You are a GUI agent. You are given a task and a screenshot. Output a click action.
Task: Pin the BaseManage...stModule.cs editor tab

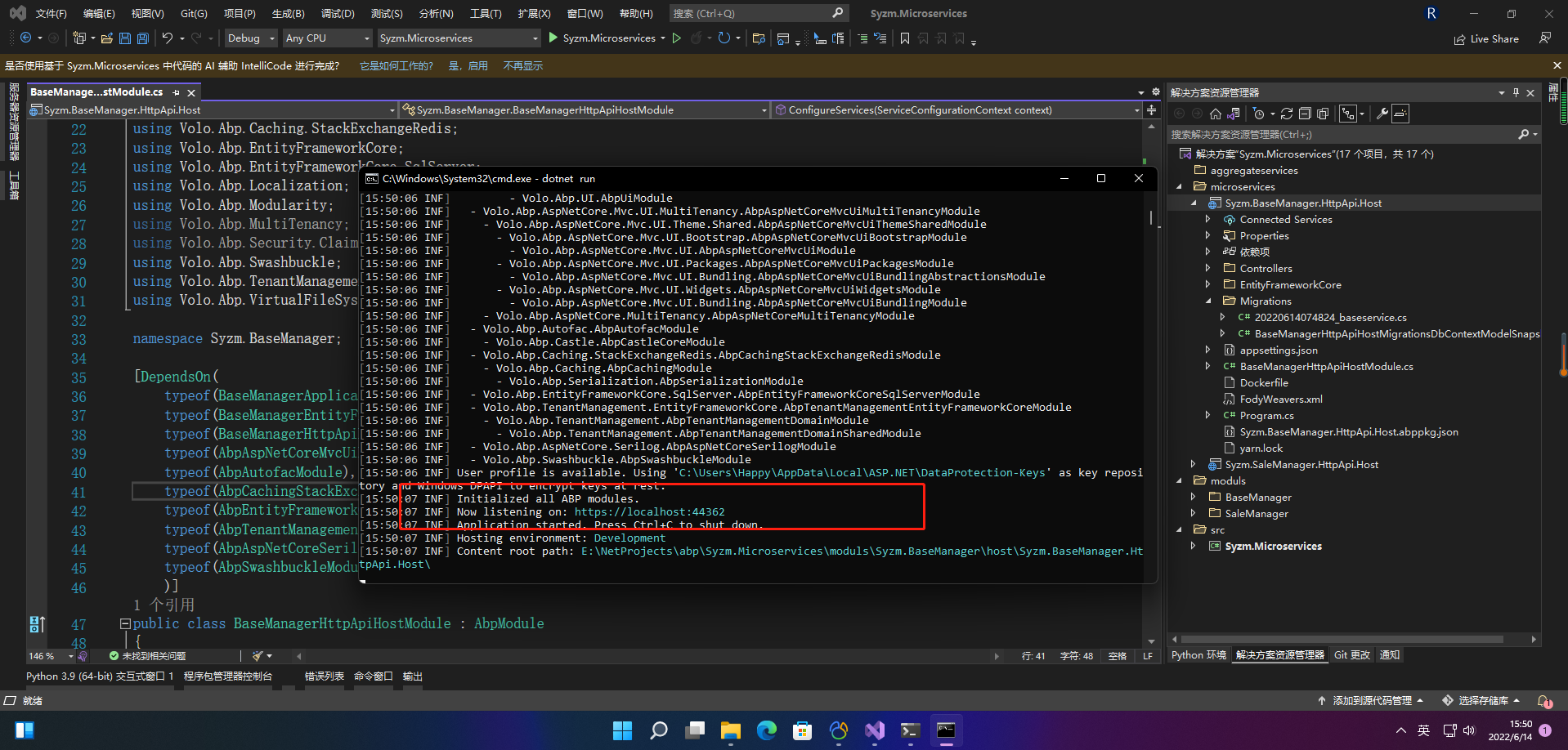(x=177, y=92)
